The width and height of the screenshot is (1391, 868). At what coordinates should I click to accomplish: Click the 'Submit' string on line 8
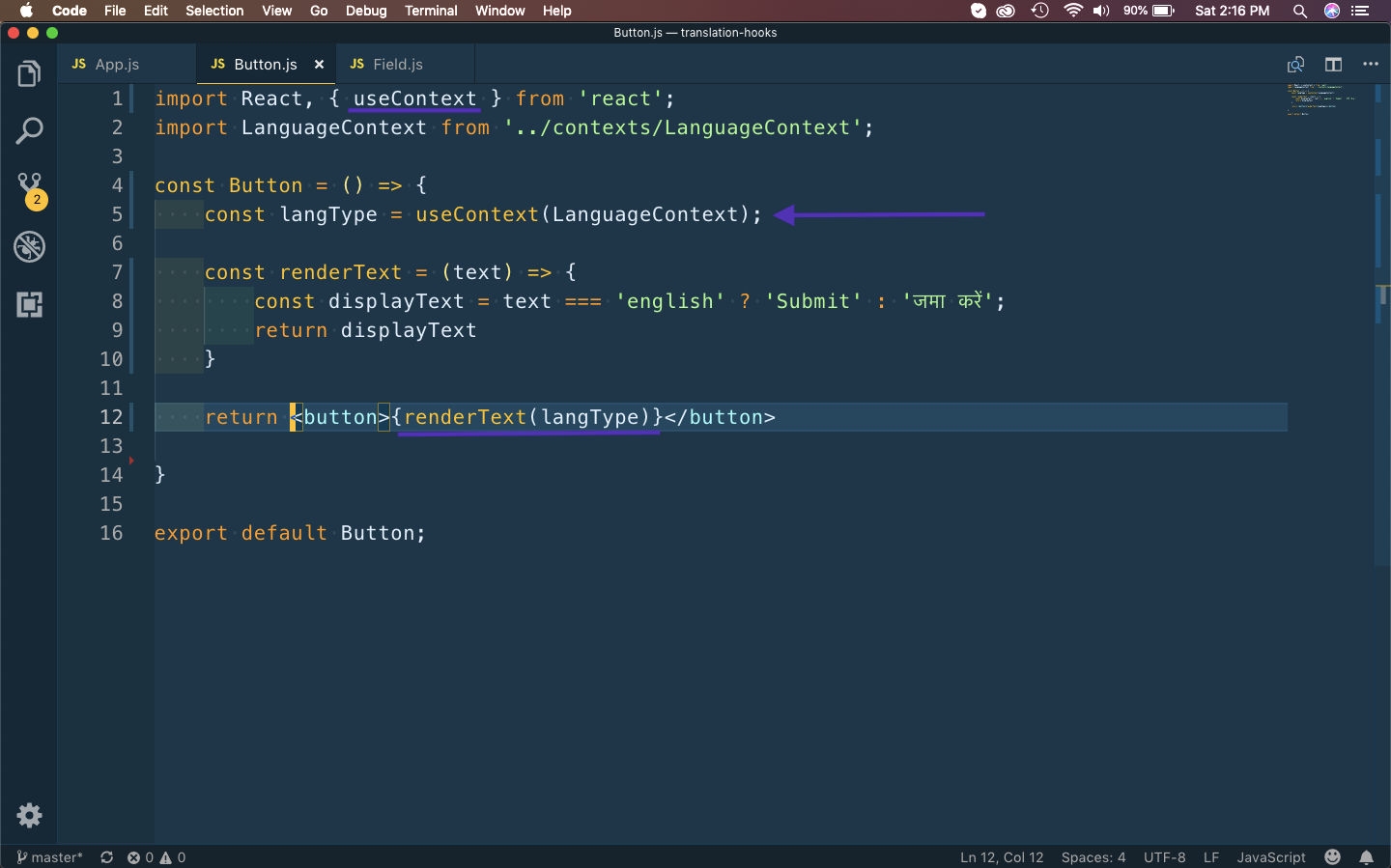813,301
